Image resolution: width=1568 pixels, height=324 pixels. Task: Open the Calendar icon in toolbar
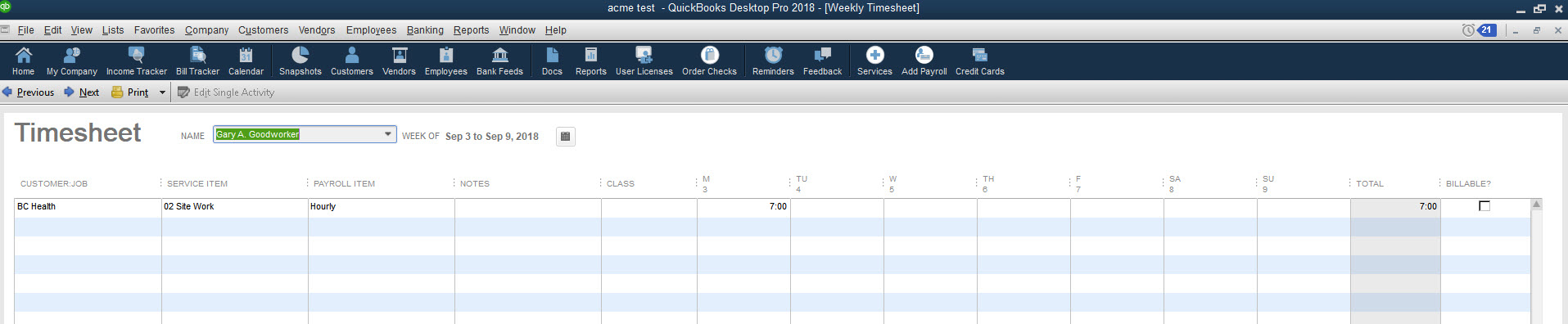coord(246,61)
